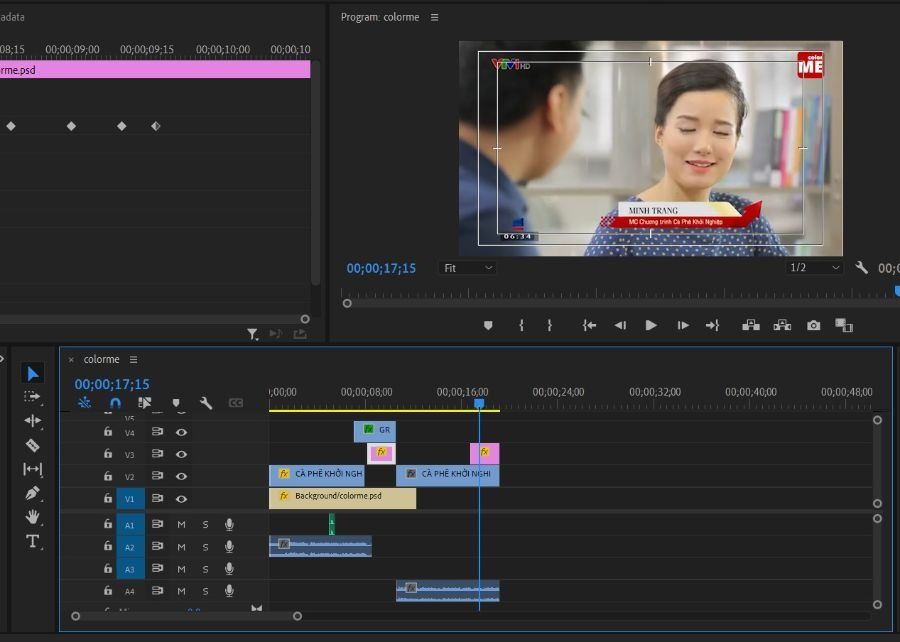Go to Out point button
The width and height of the screenshot is (900, 642).
click(712, 325)
